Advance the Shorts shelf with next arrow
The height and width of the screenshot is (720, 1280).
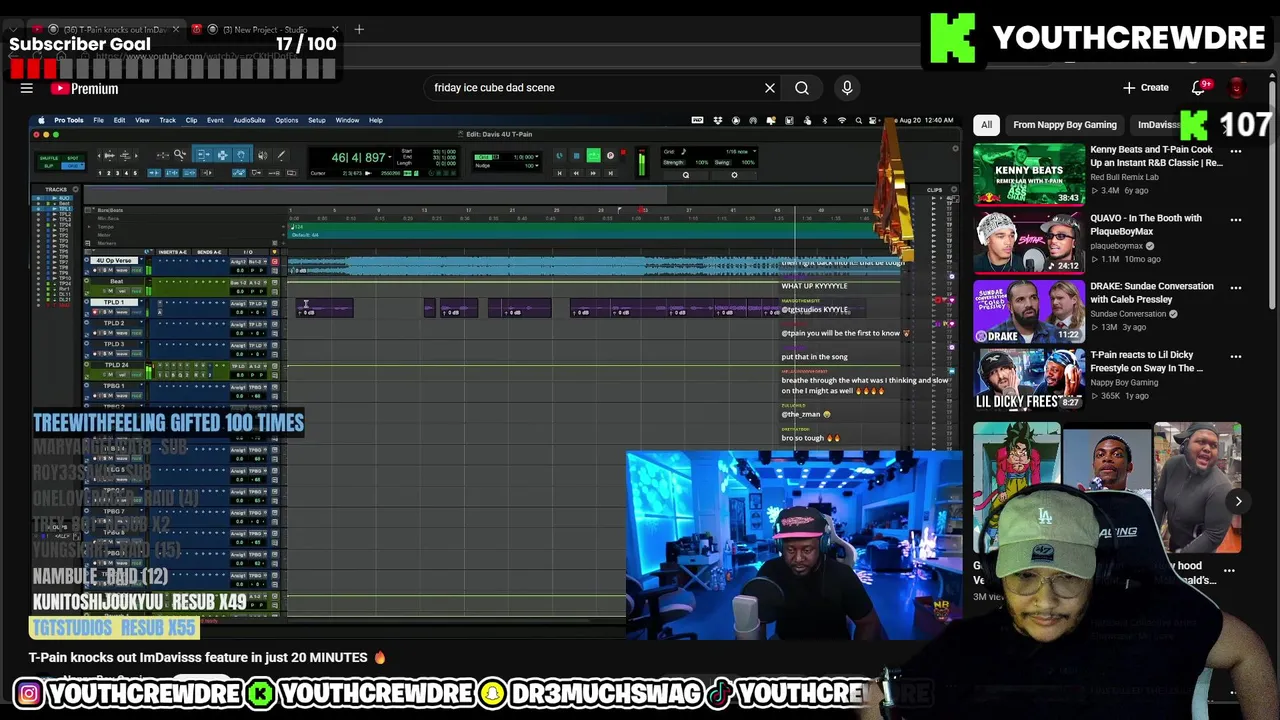[x=1238, y=502]
